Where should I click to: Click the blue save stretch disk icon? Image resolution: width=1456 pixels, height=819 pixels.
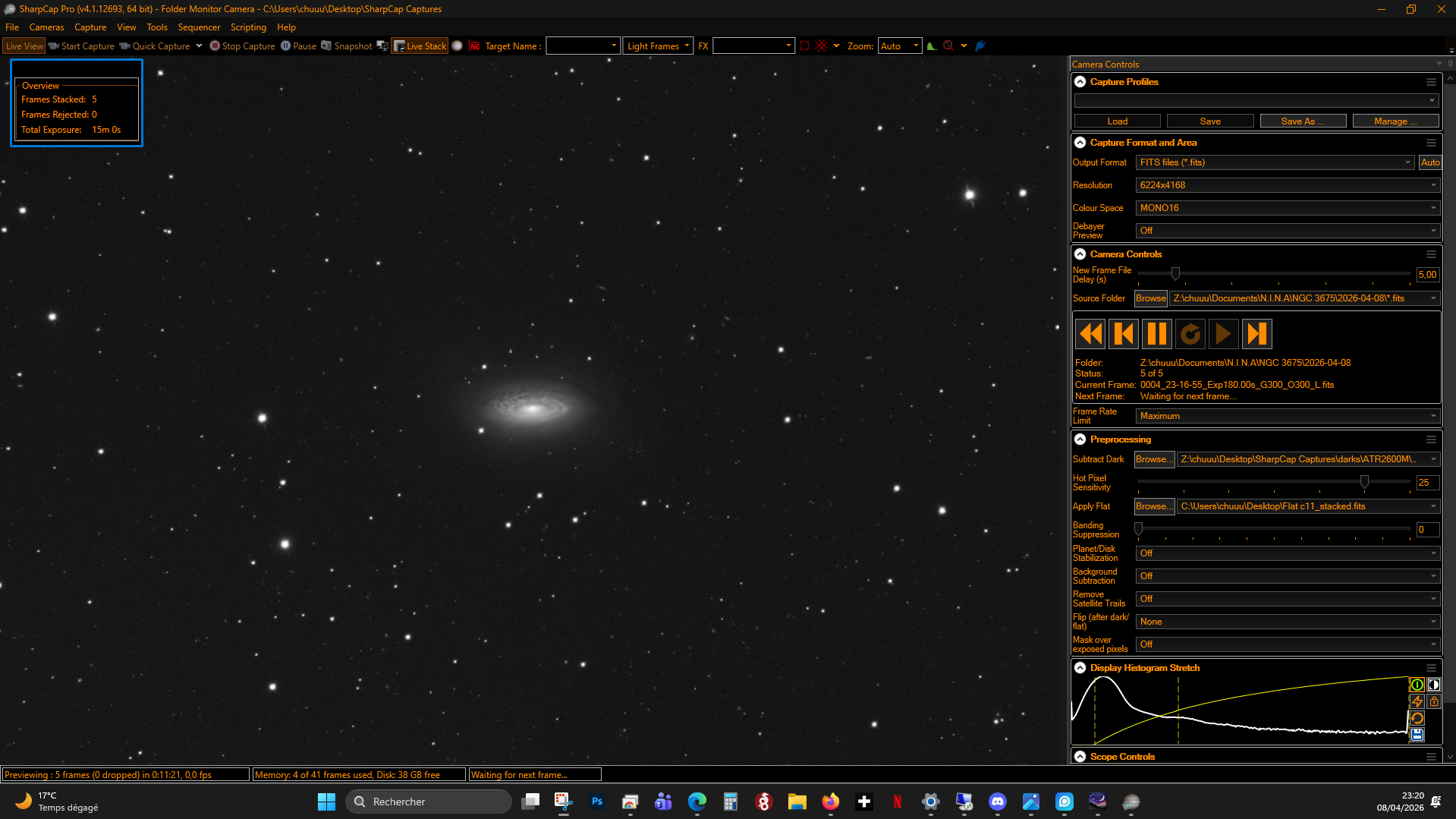[1417, 735]
